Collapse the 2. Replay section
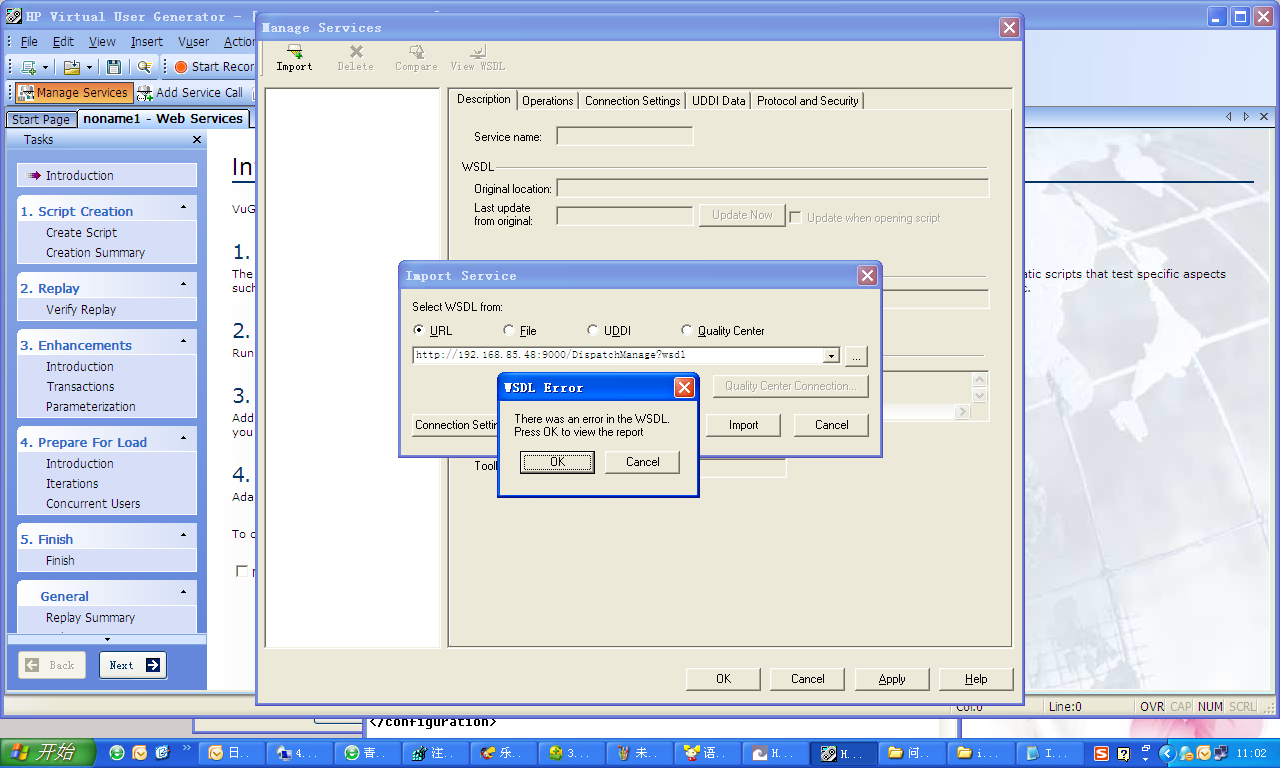1280x768 pixels. click(183, 285)
